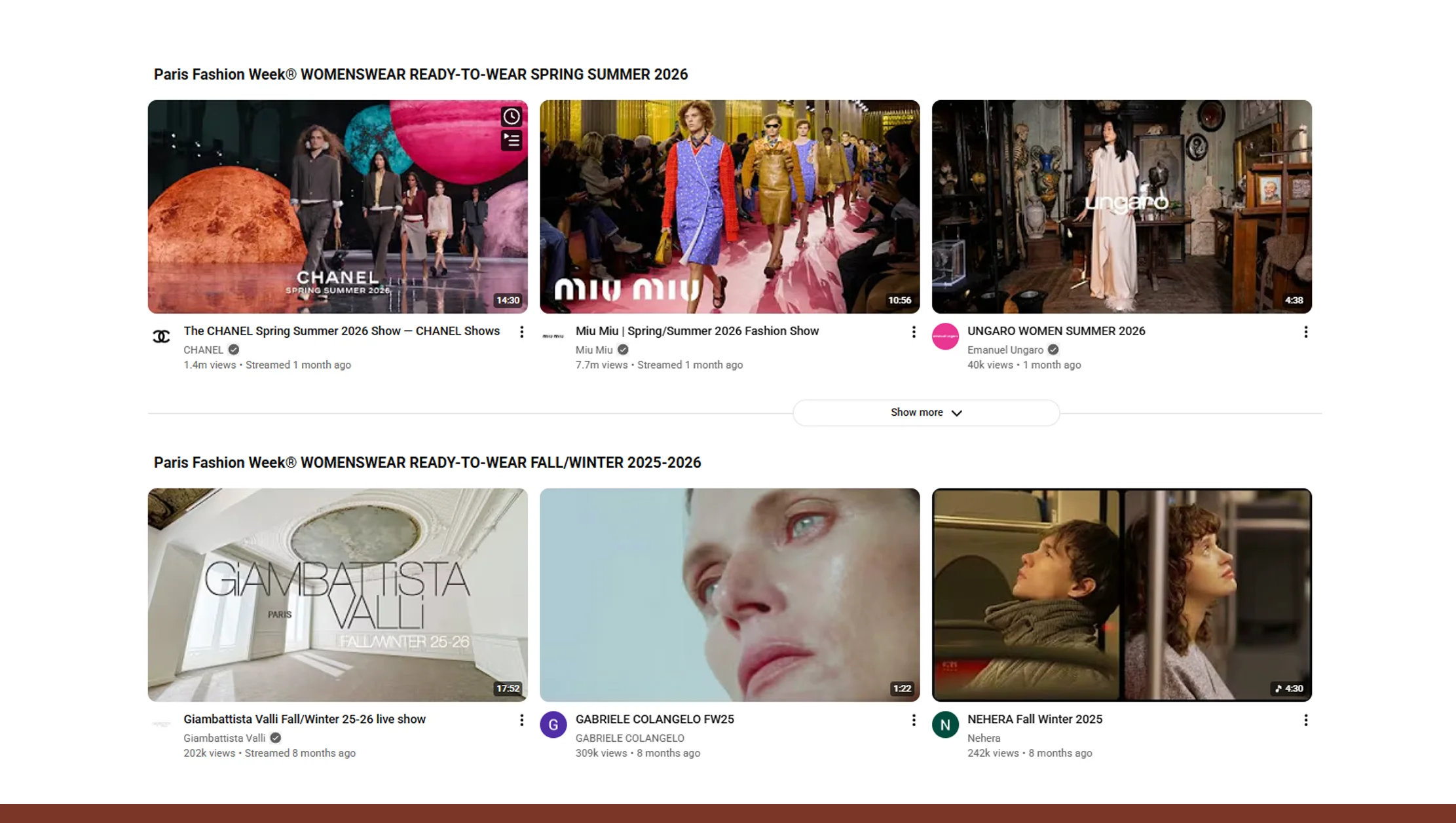Click the verified badge next to Miu Miu
Screen dimensions: 1456x823
coord(623,350)
